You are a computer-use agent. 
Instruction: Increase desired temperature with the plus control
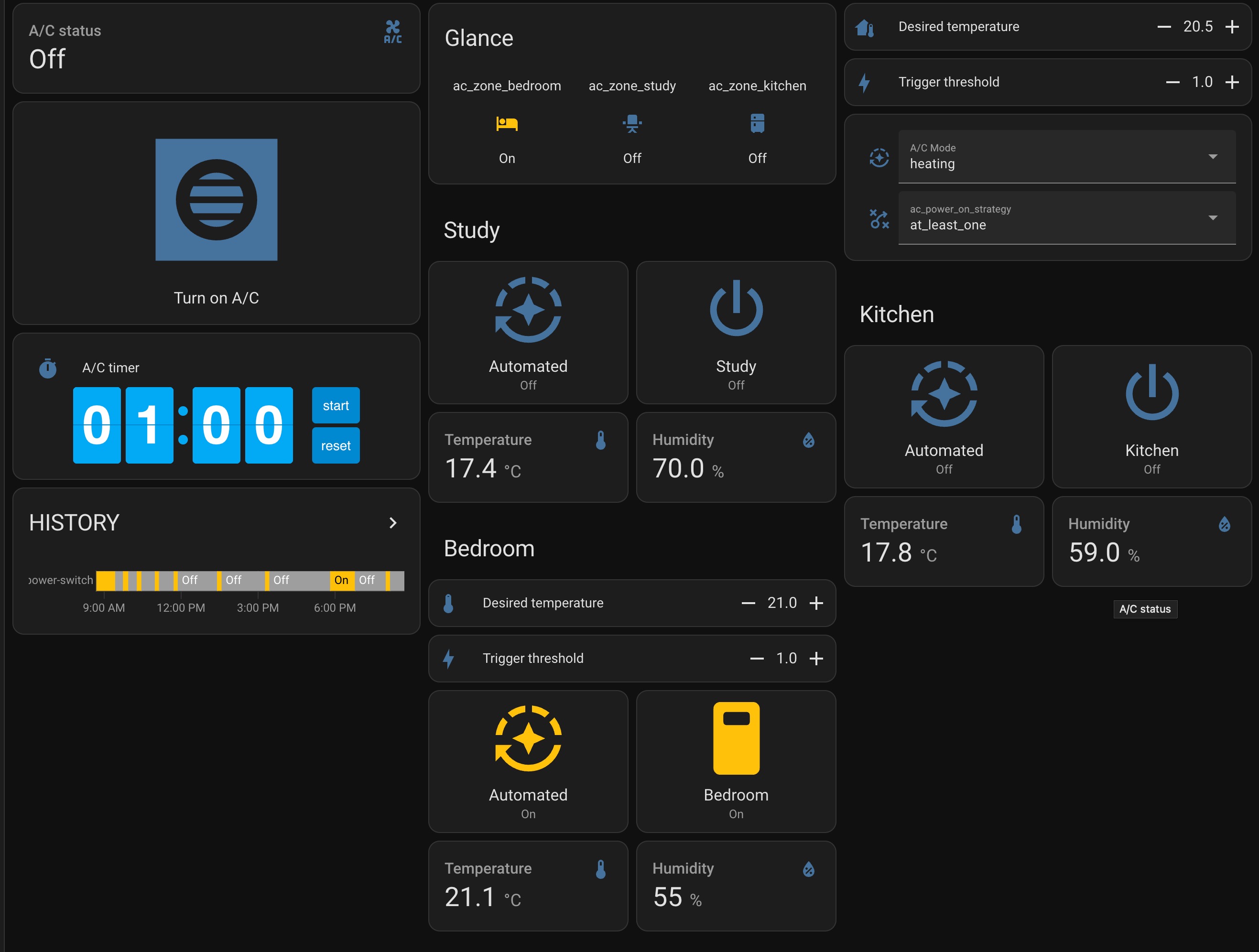pyautogui.click(x=1232, y=26)
